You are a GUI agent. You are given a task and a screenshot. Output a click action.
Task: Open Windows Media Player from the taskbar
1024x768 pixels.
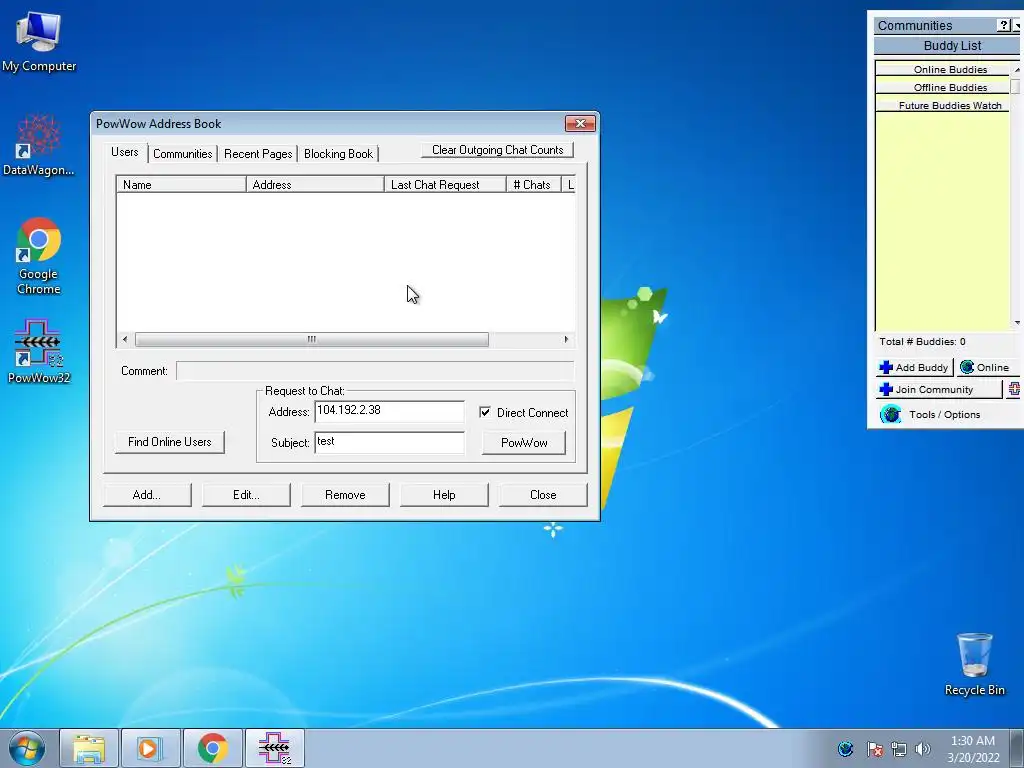coord(150,748)
